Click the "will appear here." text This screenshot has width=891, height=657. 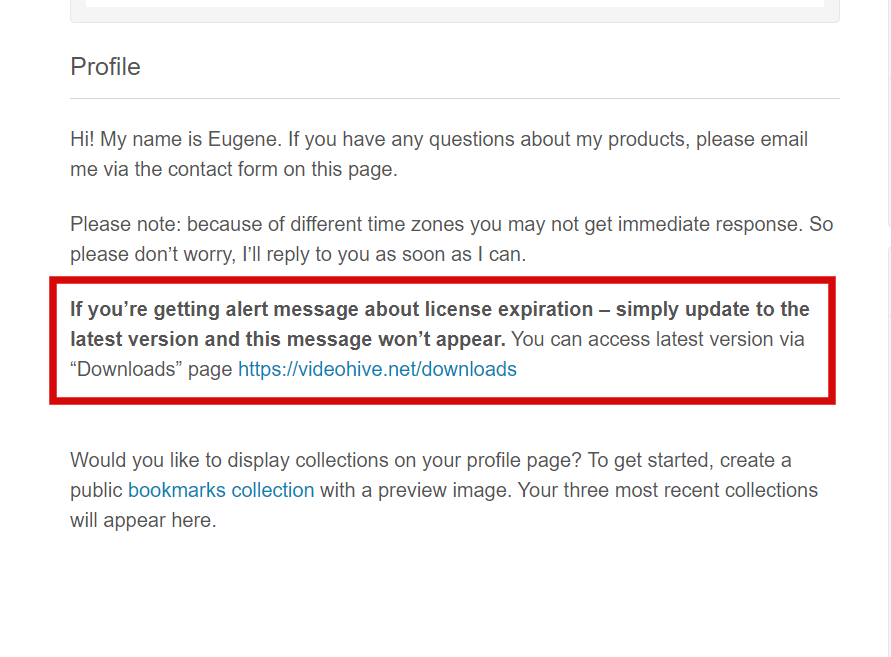coord(143,520)
